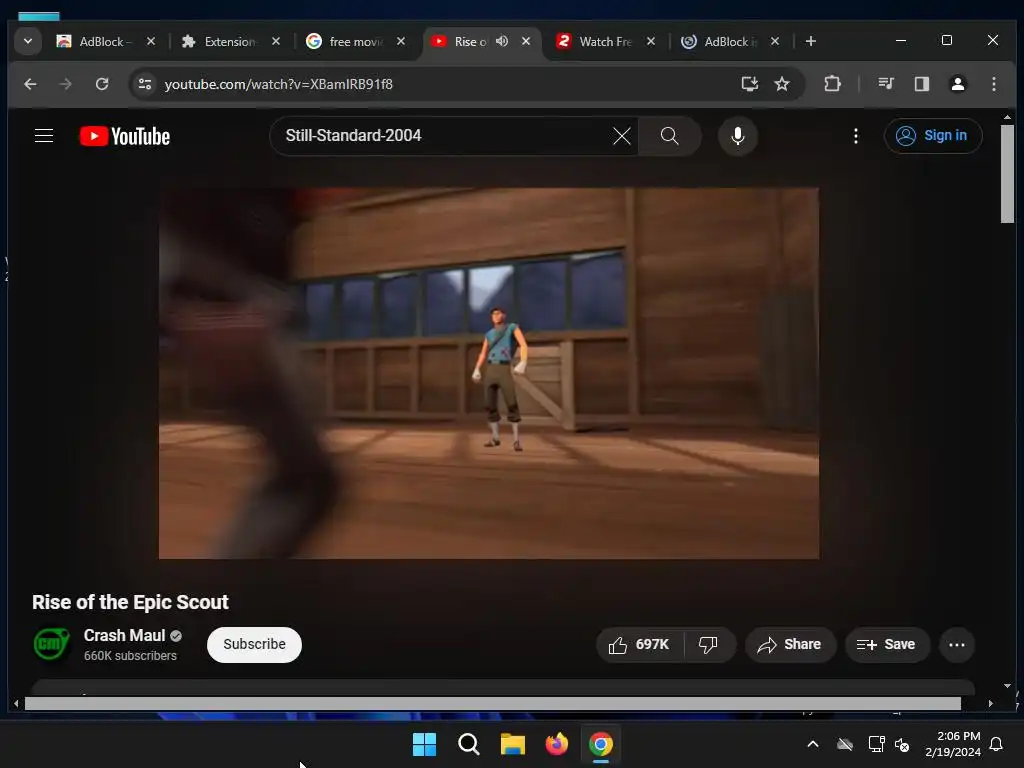Open media controls icon in toolbar
Viewport: 1024px width, 768px height.
pyautogui.click(x=886, y=84)
